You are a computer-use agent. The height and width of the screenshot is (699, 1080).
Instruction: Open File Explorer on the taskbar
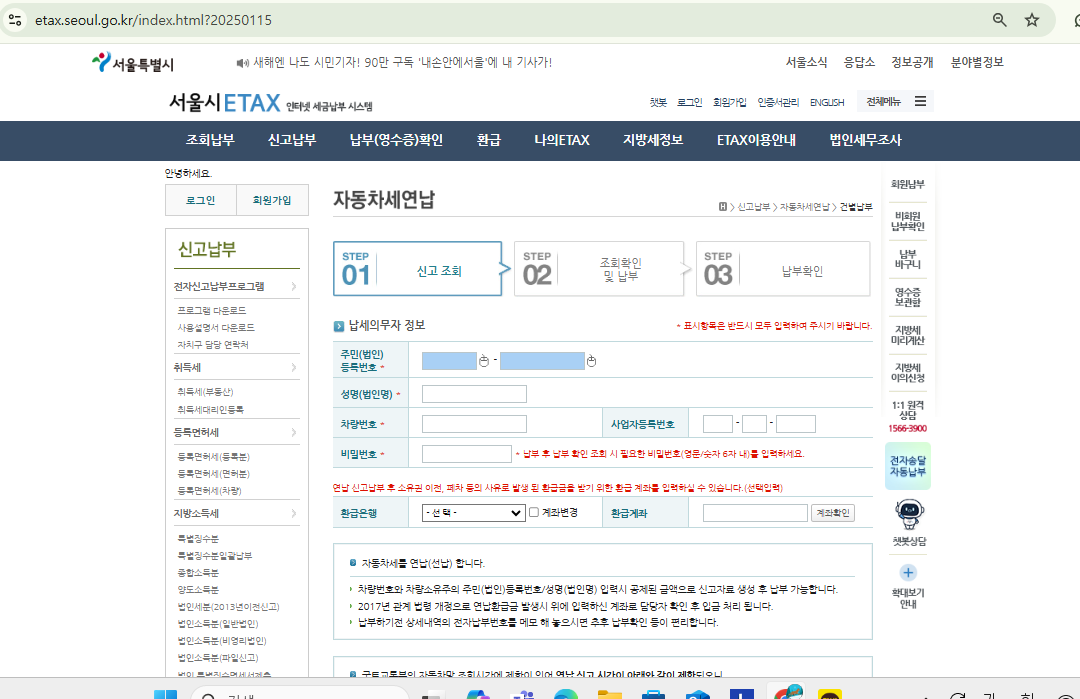coord(610,694)
